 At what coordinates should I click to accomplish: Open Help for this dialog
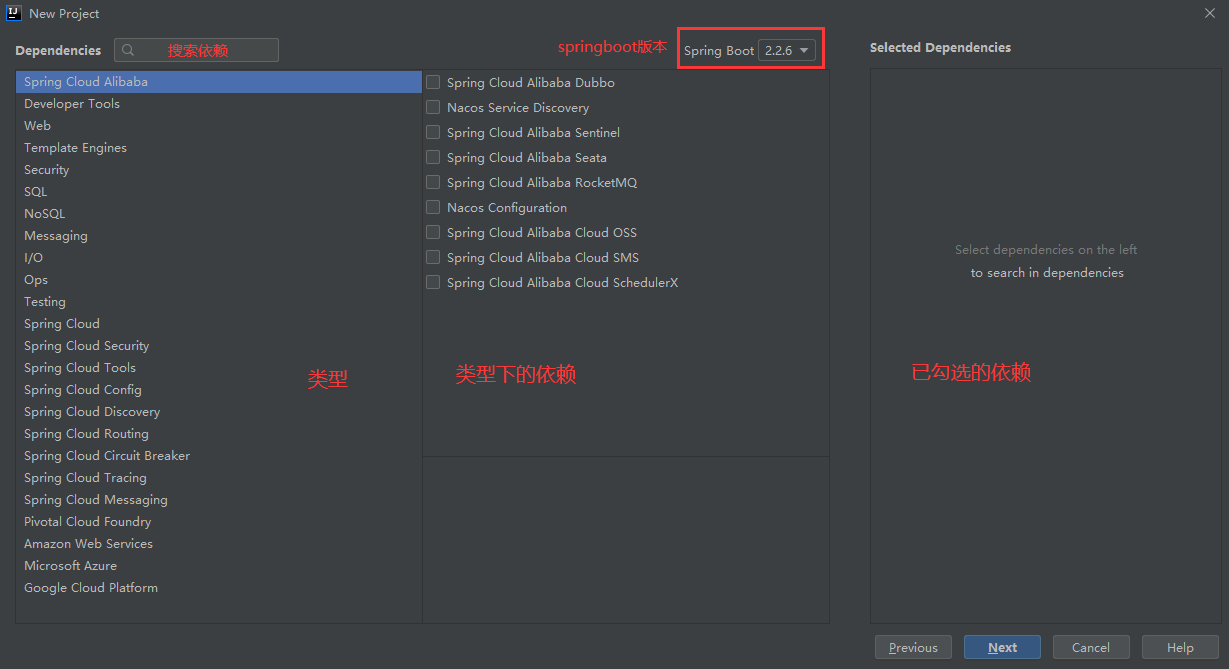click(1180, 647)
